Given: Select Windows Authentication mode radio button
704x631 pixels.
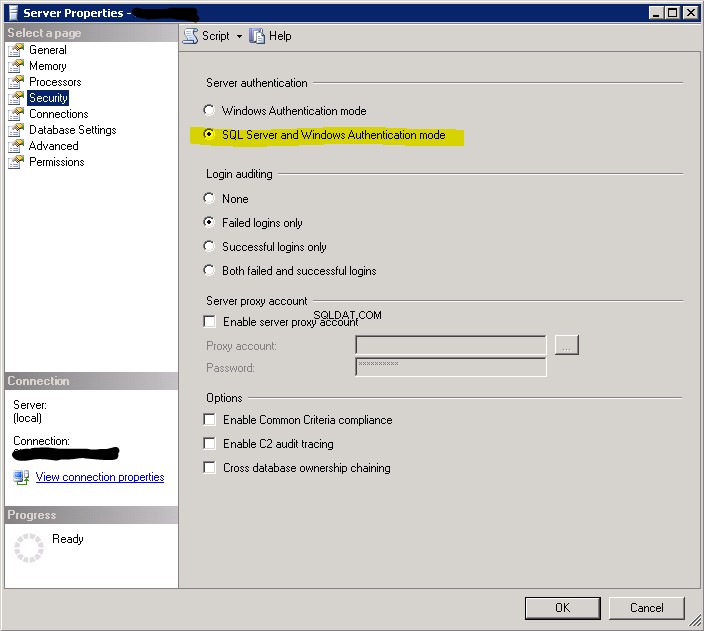Looking at the screenshot, I should tap(209, 110).
